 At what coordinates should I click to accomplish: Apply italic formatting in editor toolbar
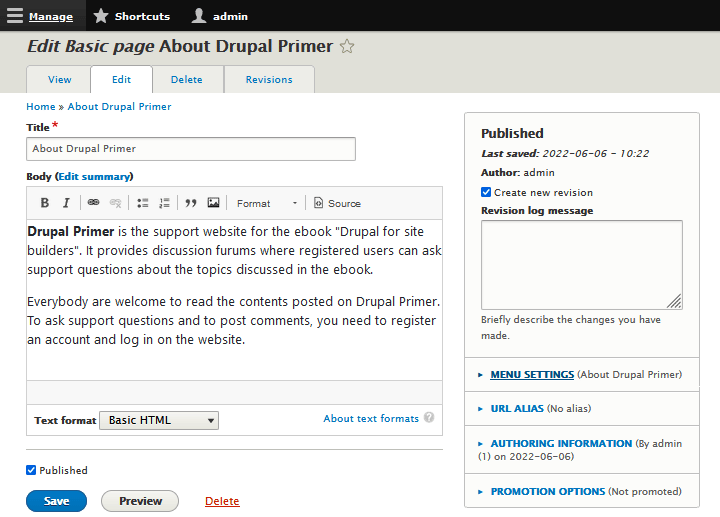66,203
